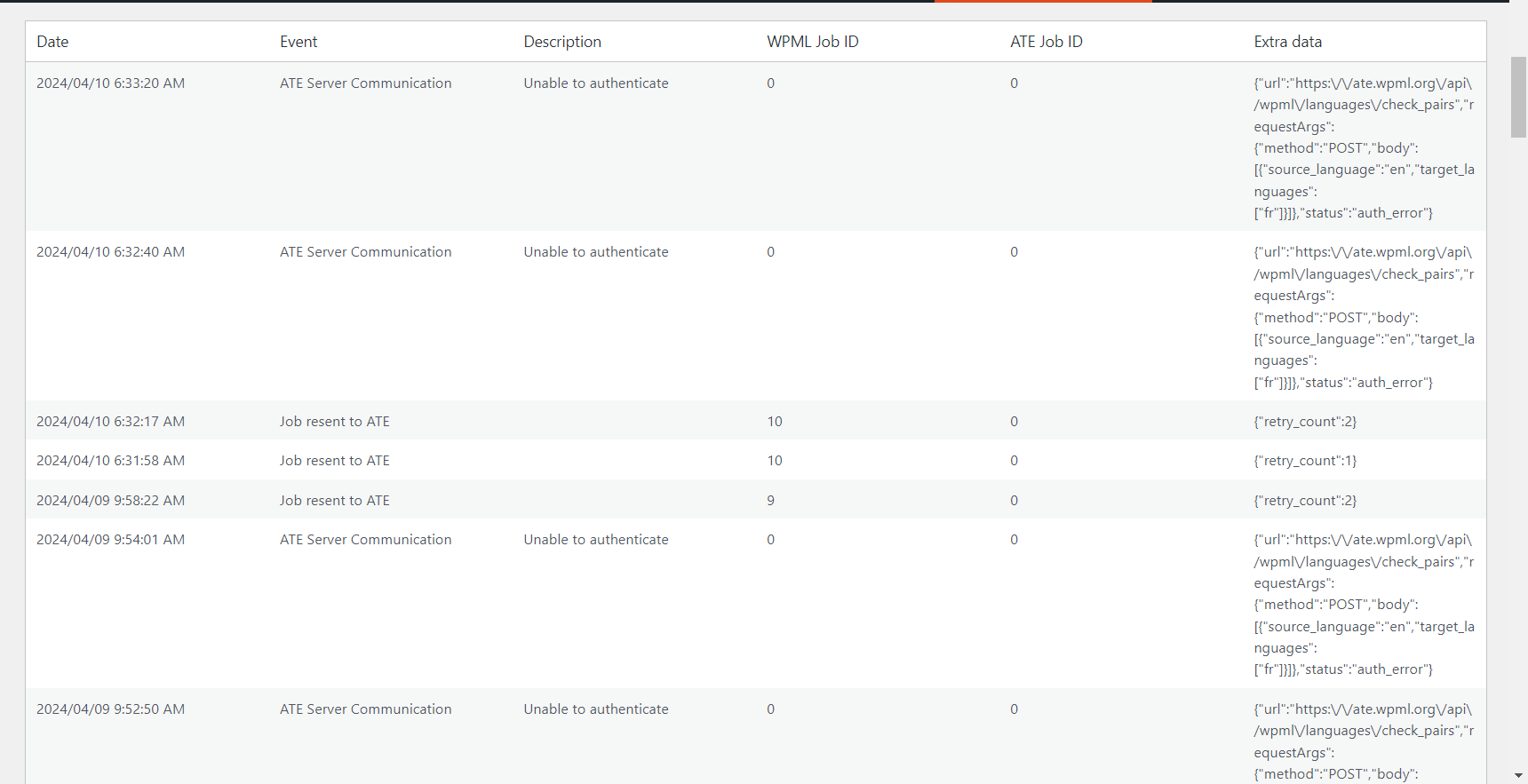Viewport: 1528px width, 784px height.
Task: Click ATE Server Communication in the 6:32:40 row
Action: click(366, 252)
